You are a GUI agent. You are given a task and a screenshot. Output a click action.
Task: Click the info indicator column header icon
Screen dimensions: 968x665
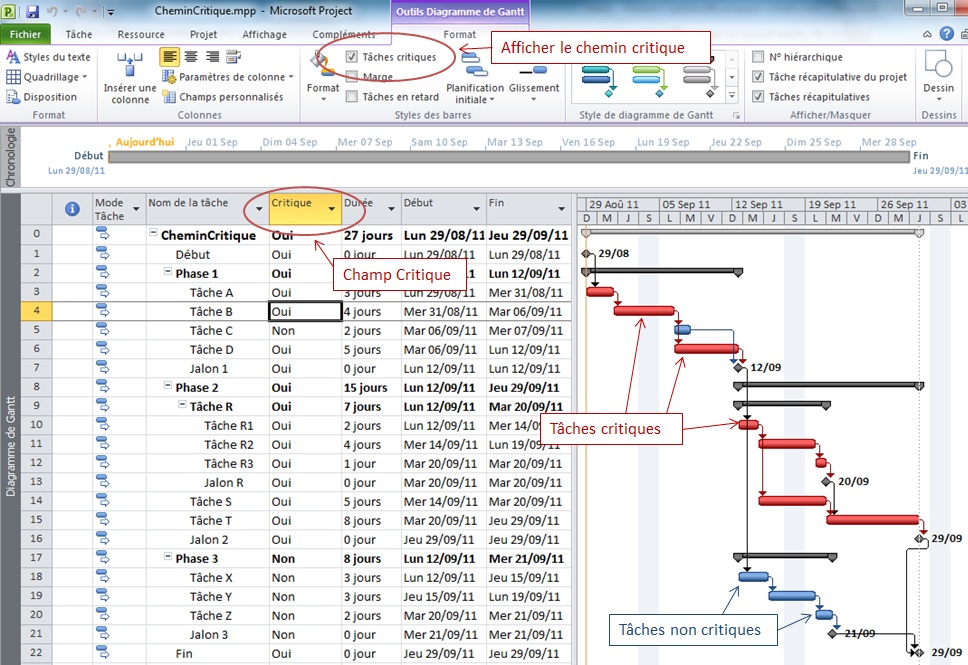pyautogui.click(x=72, y=209)
